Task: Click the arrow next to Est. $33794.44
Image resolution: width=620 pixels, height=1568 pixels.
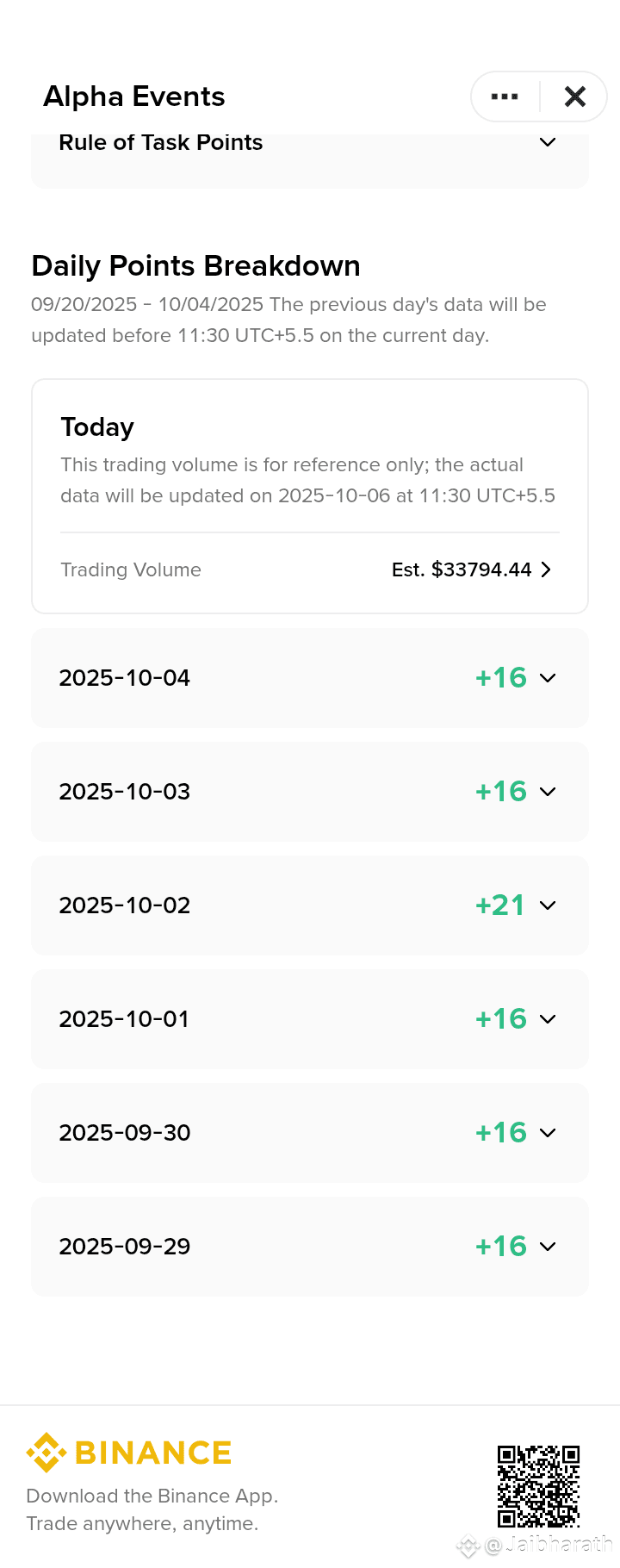Action: 546,569
